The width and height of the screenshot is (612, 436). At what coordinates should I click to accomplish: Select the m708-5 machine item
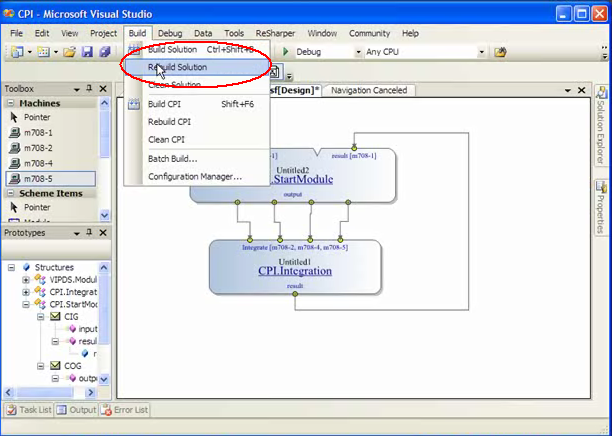point(51,179)
